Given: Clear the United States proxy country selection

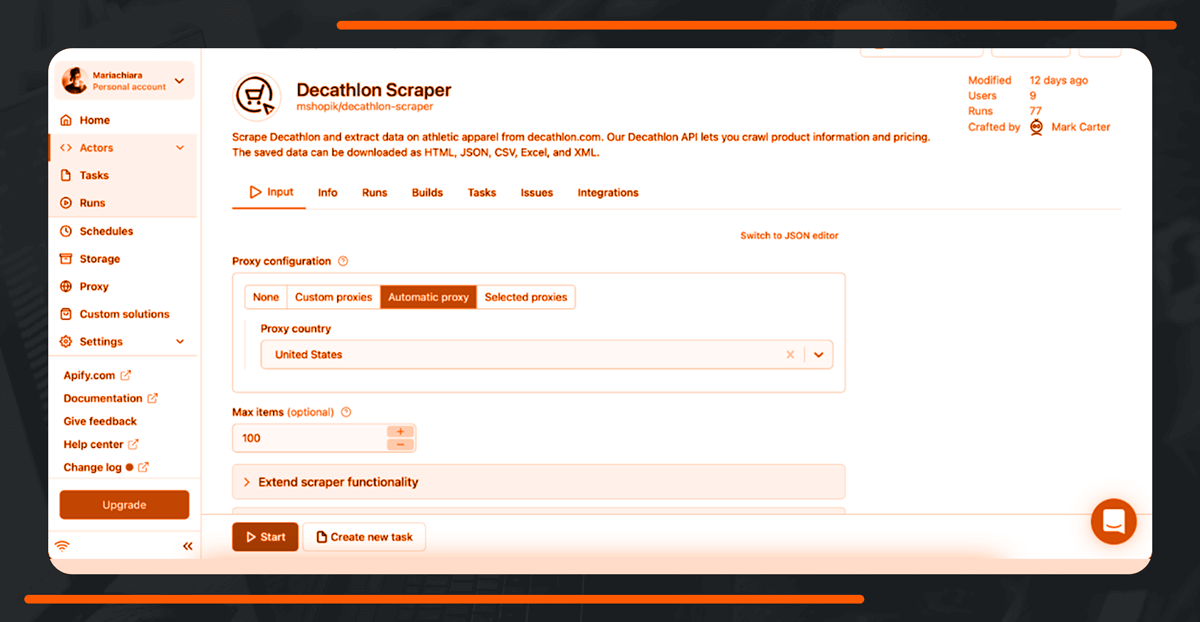Looking at the screenshot, I should (x=790, y=355).
